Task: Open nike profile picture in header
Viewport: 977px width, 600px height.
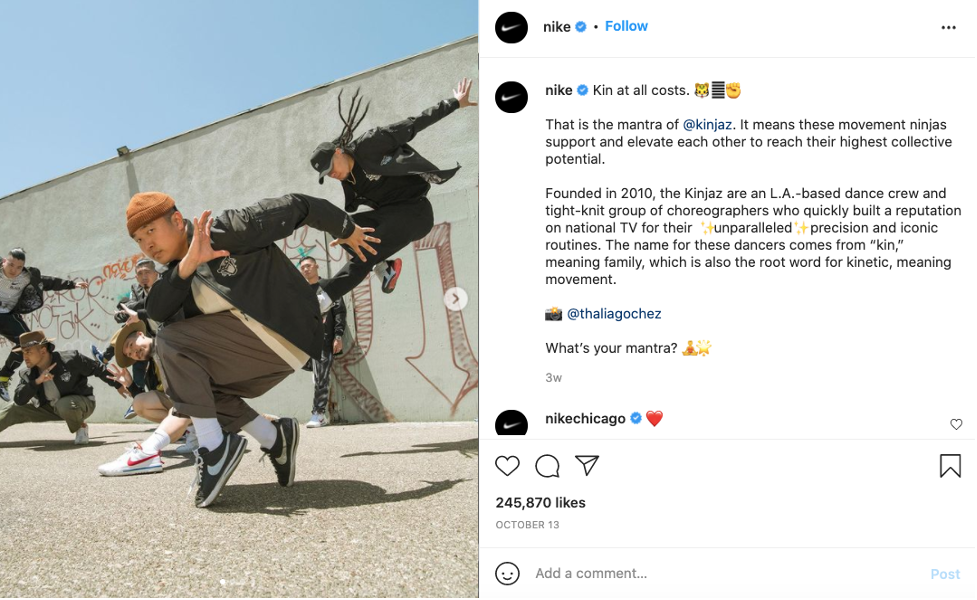Action: (x=512, y=27)
